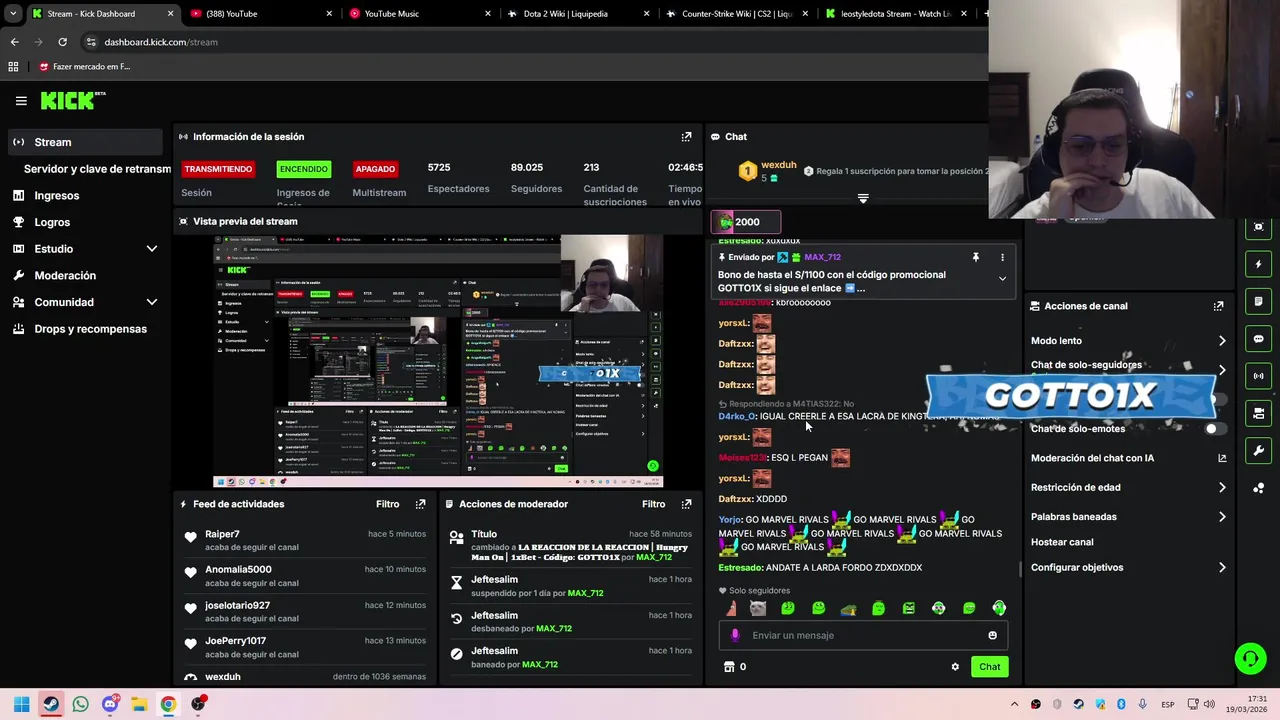The image size is (1280, 720).
Task: Open WhatsApp from the taskbar
Action: (x=81, y=704)
